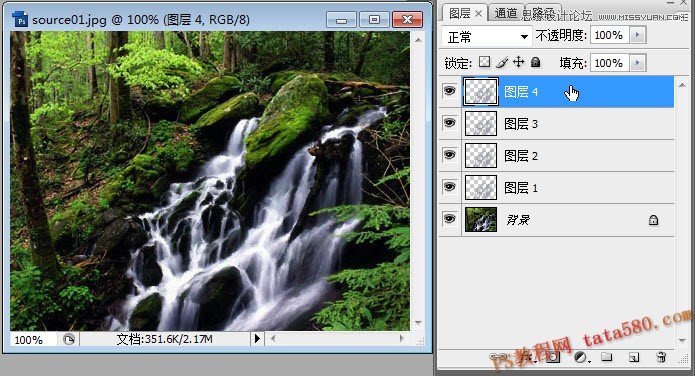Screen dimensions: 695x376
Task: Click layers panel scrollbar up arrow
Action: click(682, 85)
